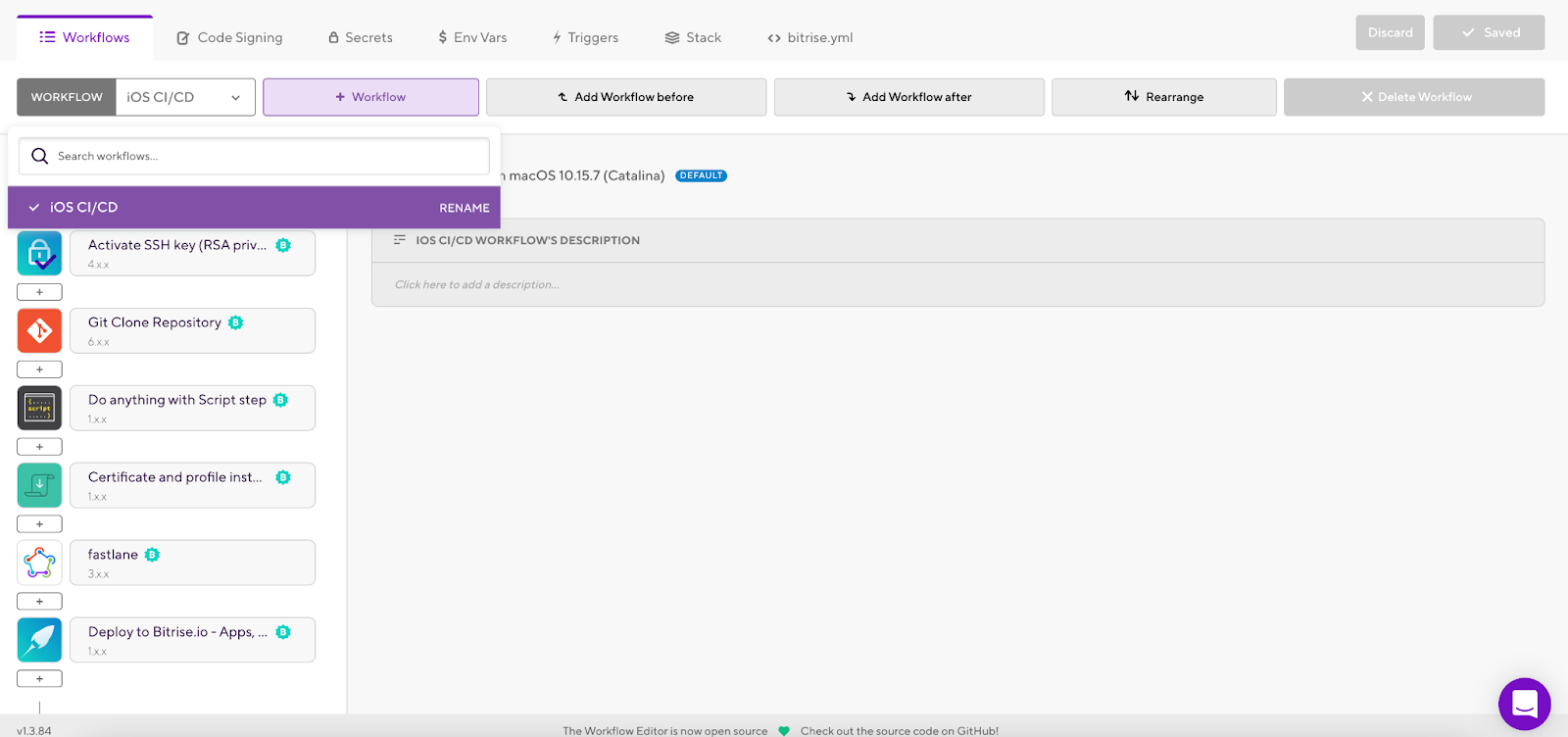
Task: Select the Activate SSH key step card
Action: pyautogui.click(x=192, y=253)
